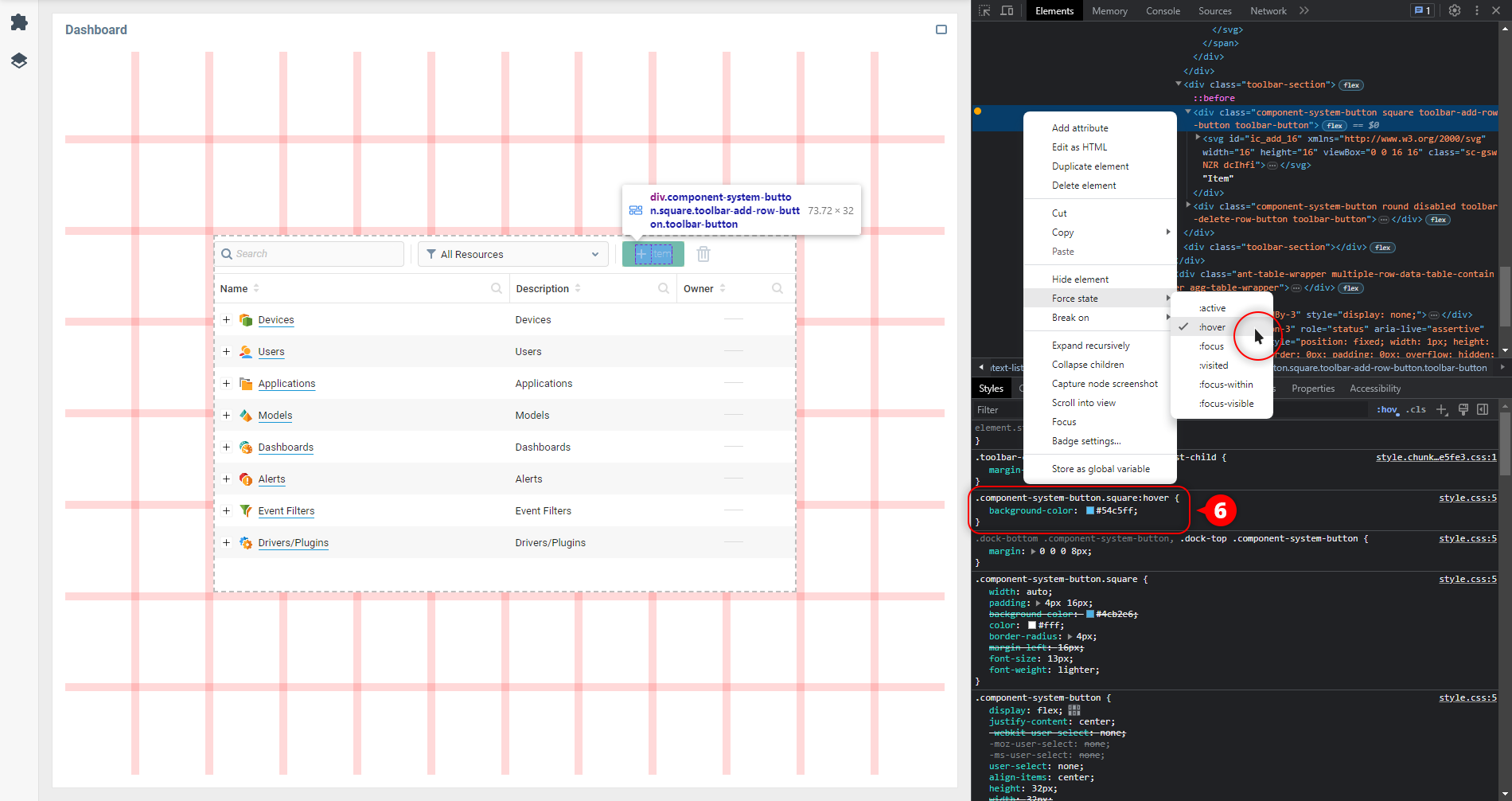
Task: Uncheck the :hover forced state
Action: (1212, 327)
